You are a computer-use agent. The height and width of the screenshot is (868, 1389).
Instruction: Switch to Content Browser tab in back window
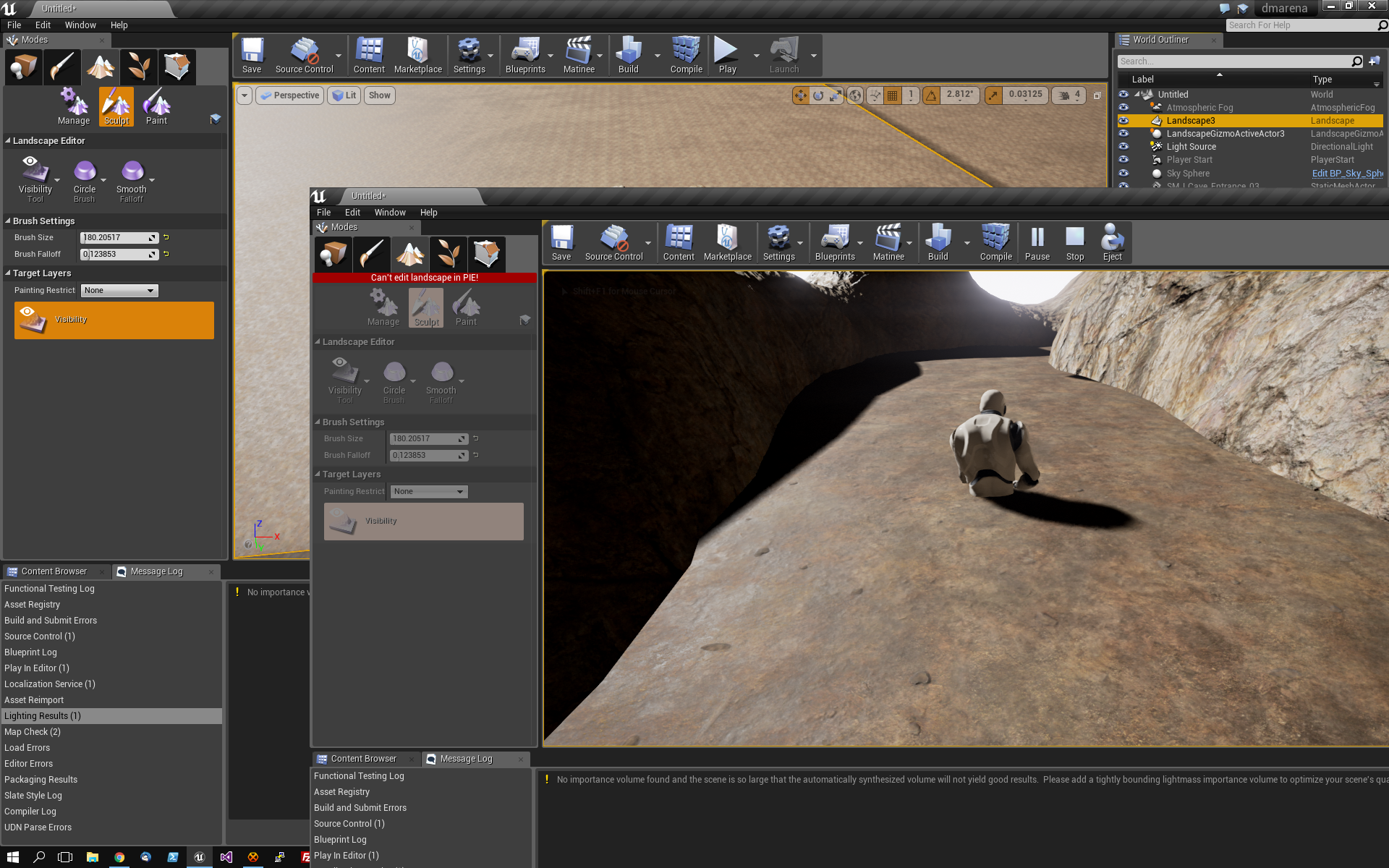tap(54, 571)
